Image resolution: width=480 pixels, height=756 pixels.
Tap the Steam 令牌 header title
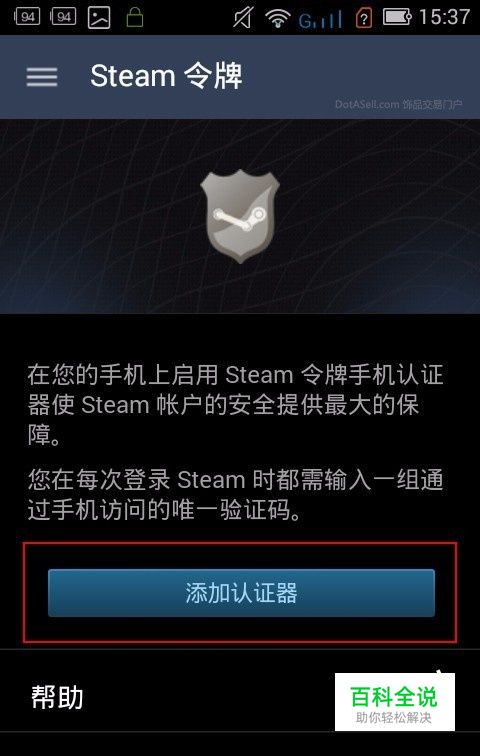(x=167, y=76)
